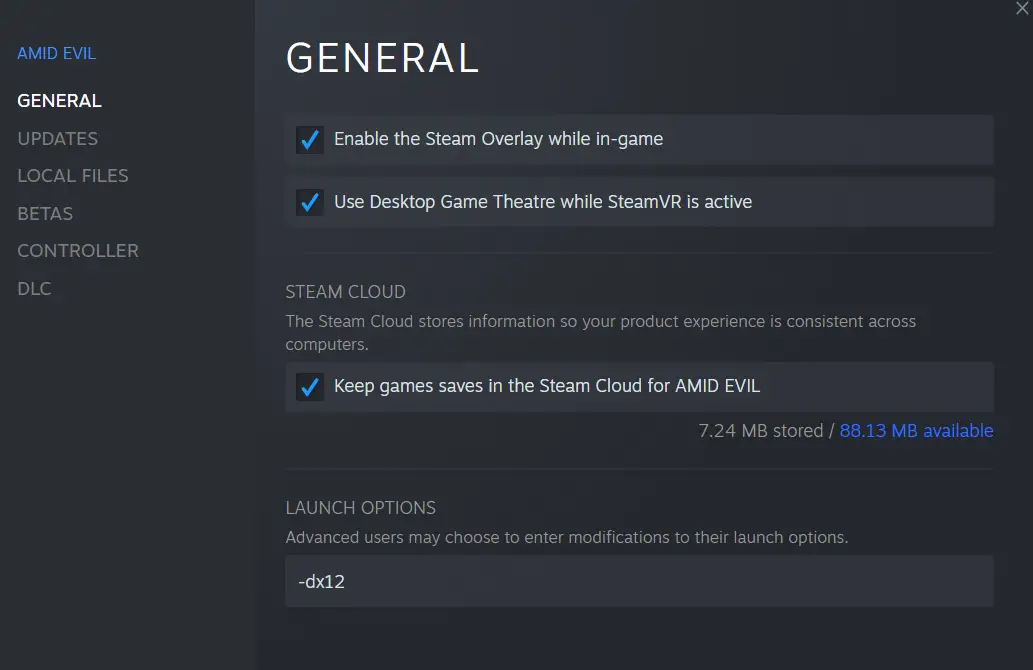Click the LAUNCH OPTIONS section heading
The image size is (1033, 670).
[x=360, y=508]
